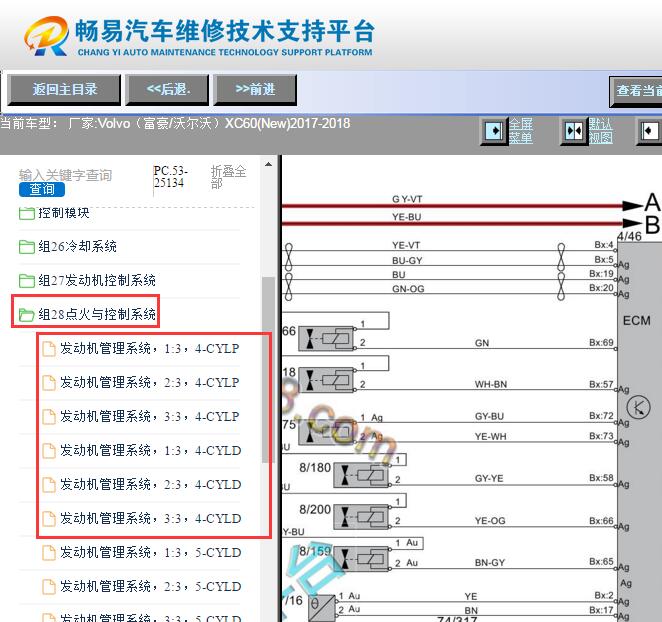Screen dimensions: 662x622
Task: Open 发动机管理系统，3:3，4-CYLD
Action: tap(150, 519)
